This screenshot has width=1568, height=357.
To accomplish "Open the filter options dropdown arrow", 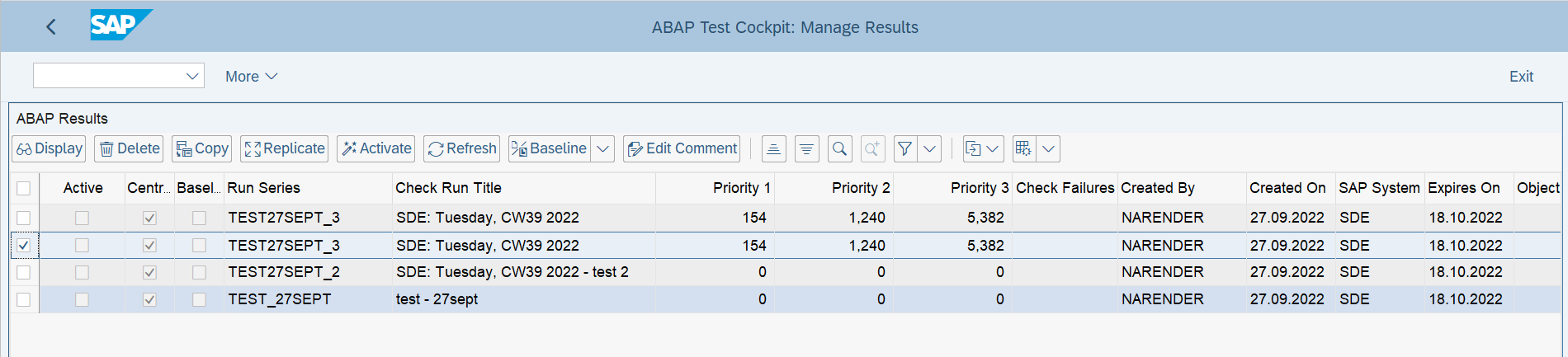I will point(930,148).
